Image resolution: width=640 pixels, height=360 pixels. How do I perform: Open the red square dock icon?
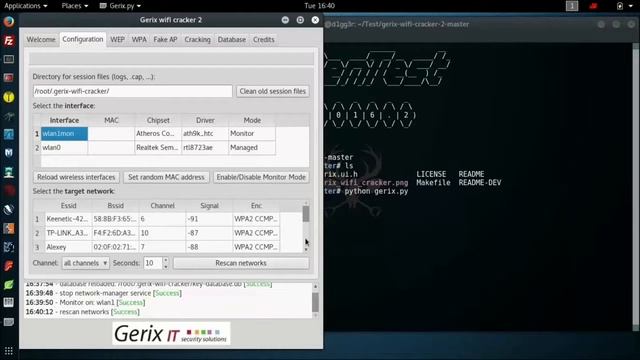9,78
